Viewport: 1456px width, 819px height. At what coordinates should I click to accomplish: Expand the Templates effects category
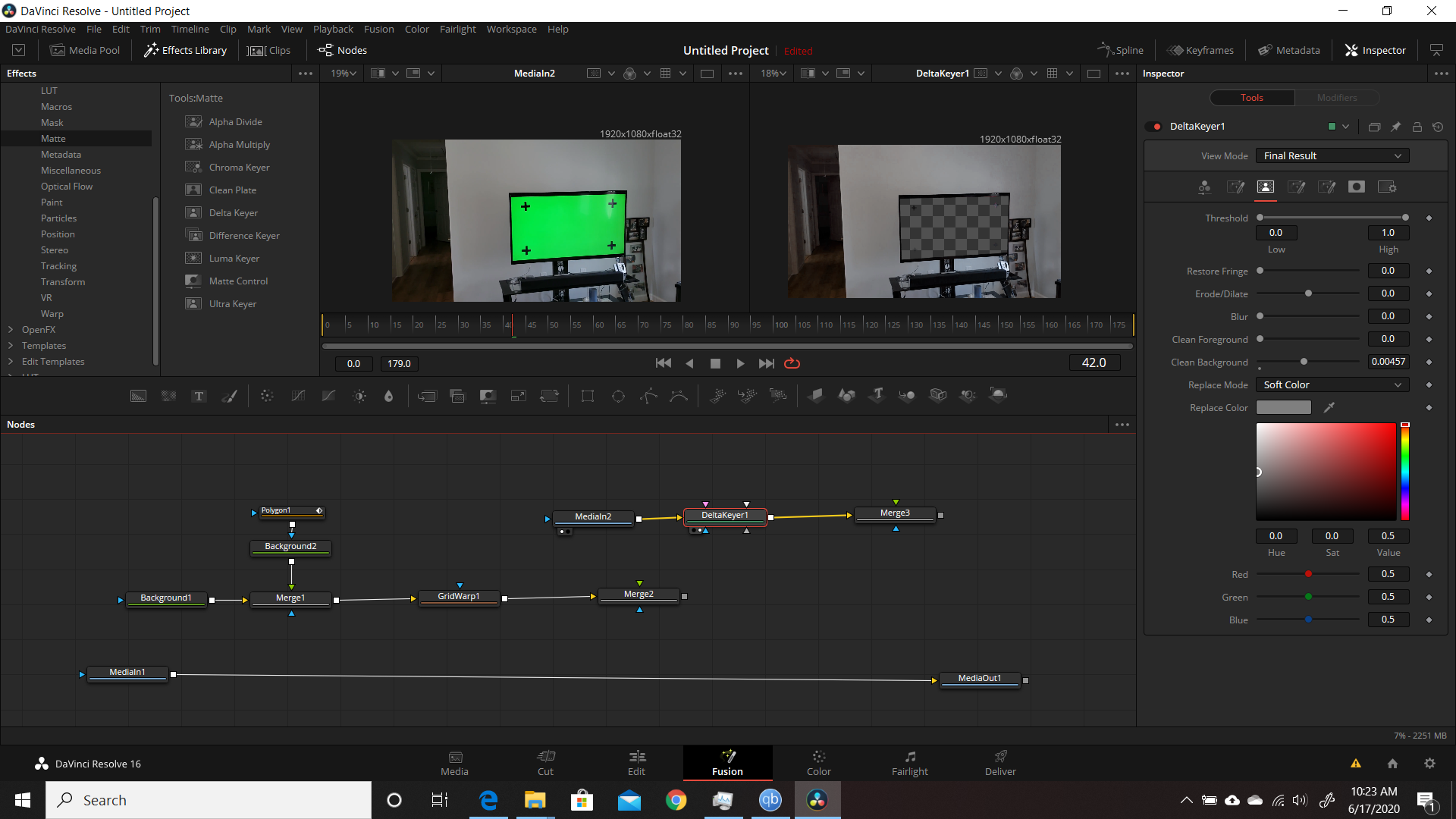tap(11, 346)
